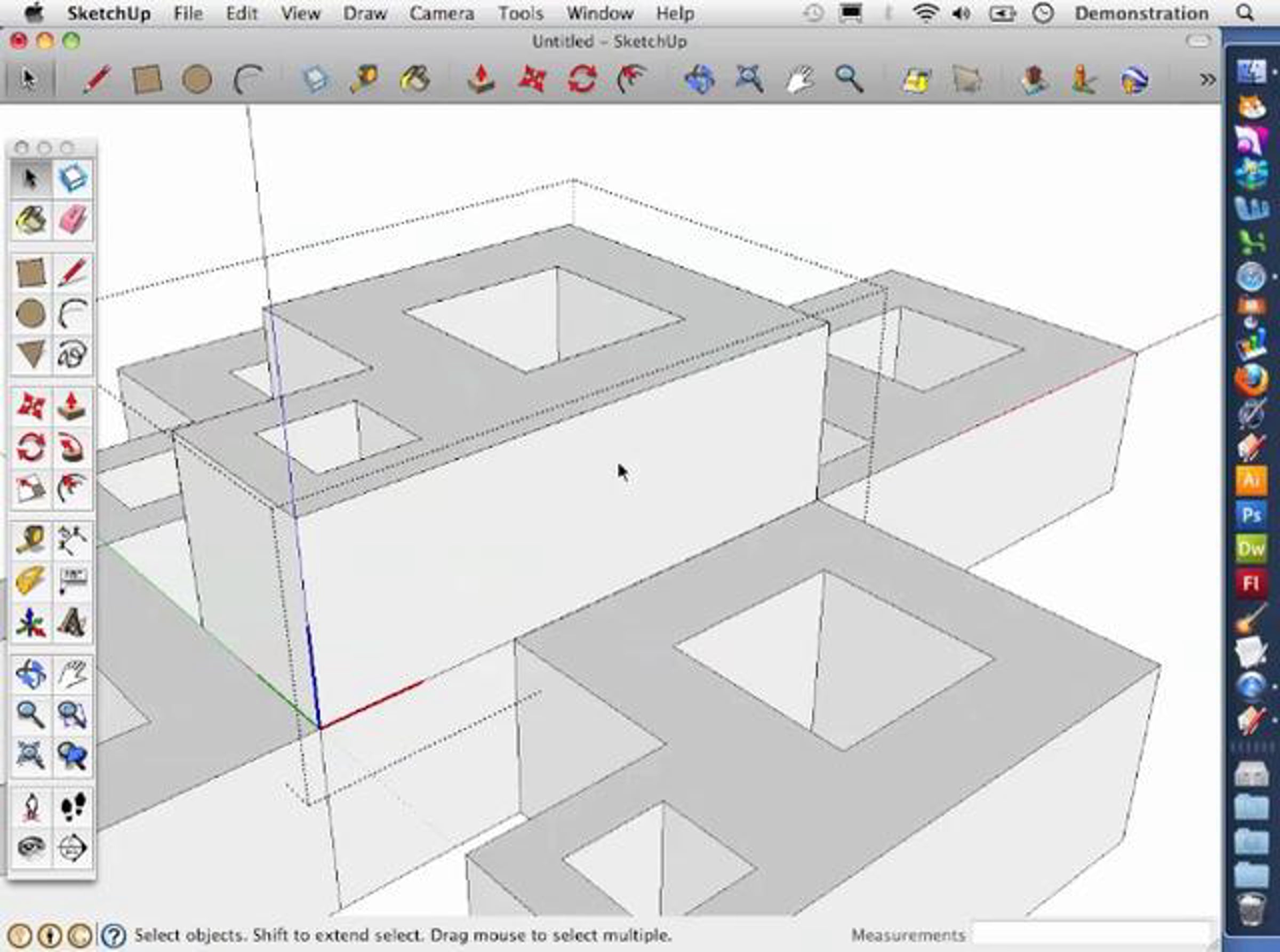Select Push/Pull in the palette
1280x952 pixels.
pyautogui.click(x=73, y=406)
